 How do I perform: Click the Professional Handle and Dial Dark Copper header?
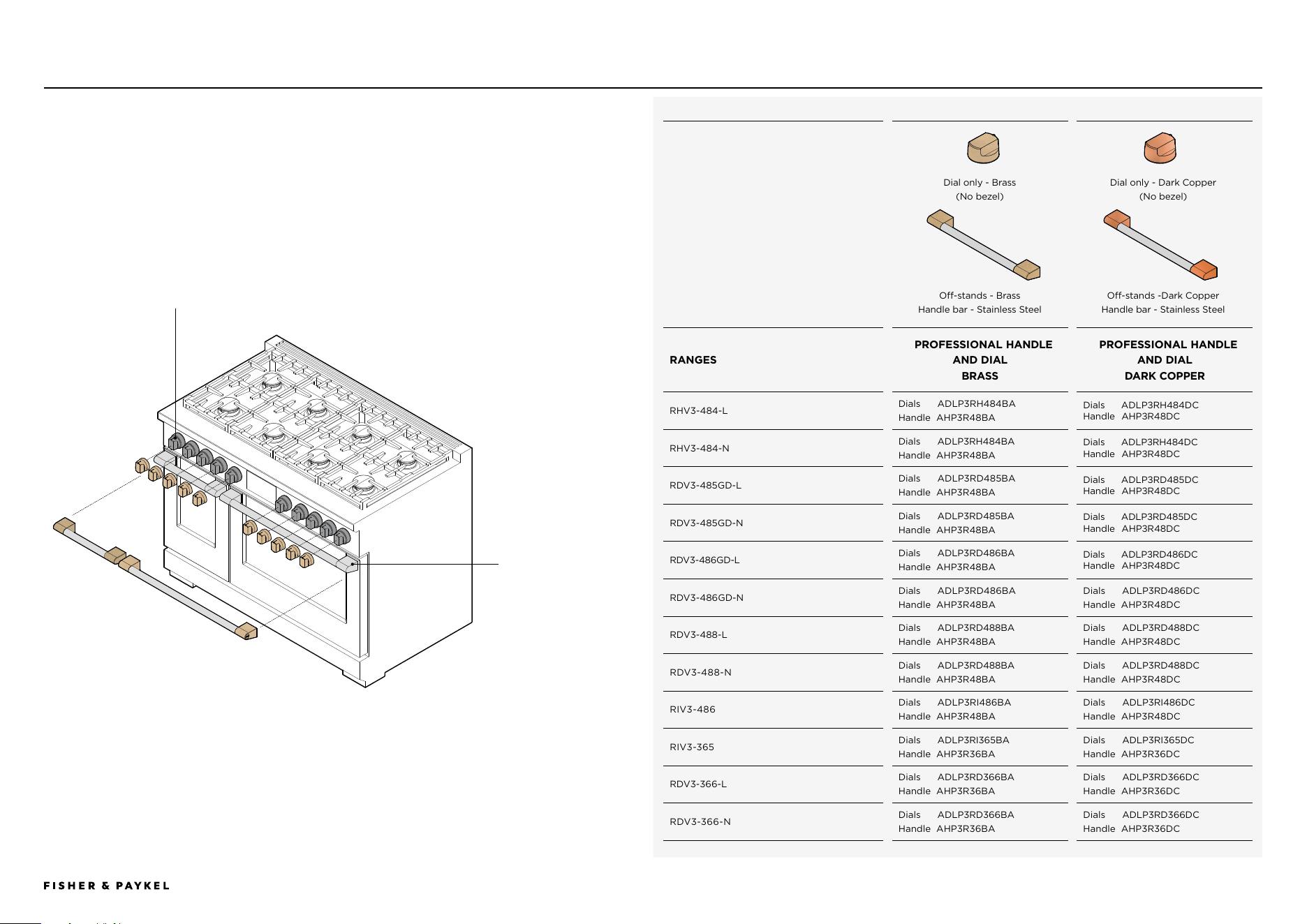click(x=1167, y=360)
